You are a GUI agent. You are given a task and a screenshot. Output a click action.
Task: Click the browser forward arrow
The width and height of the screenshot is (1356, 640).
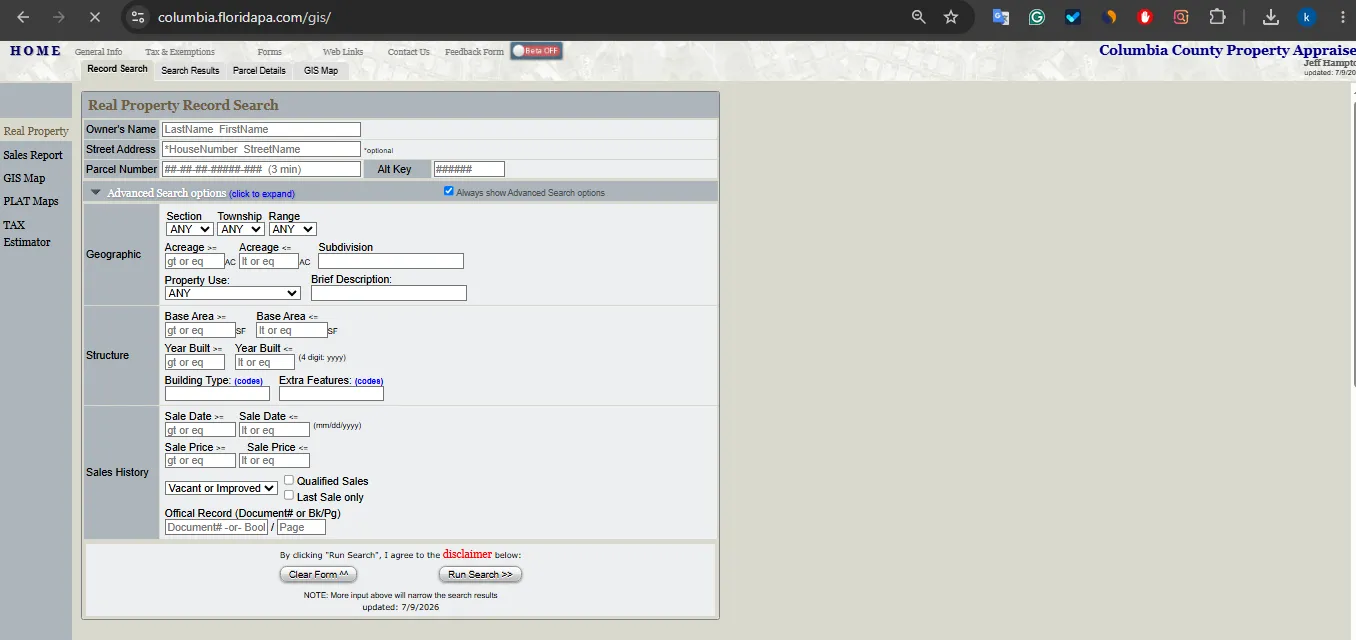coord(58,17)
